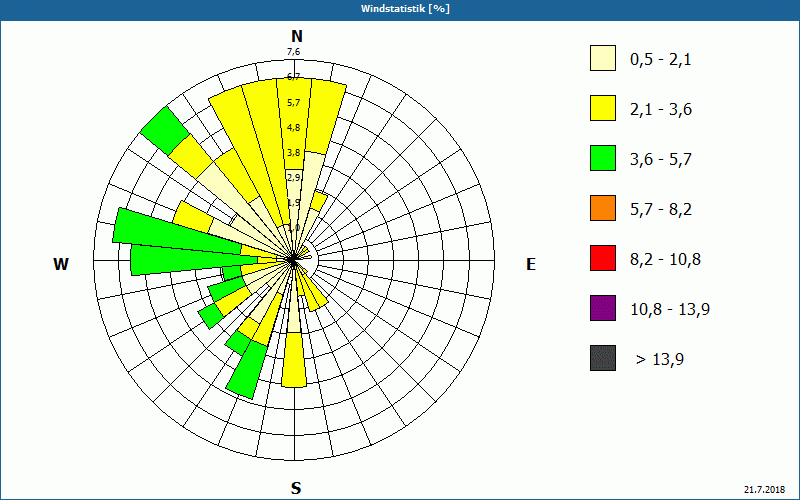Click the 2,9 axis scale value
800x500 pixels.
click(293, 177)
